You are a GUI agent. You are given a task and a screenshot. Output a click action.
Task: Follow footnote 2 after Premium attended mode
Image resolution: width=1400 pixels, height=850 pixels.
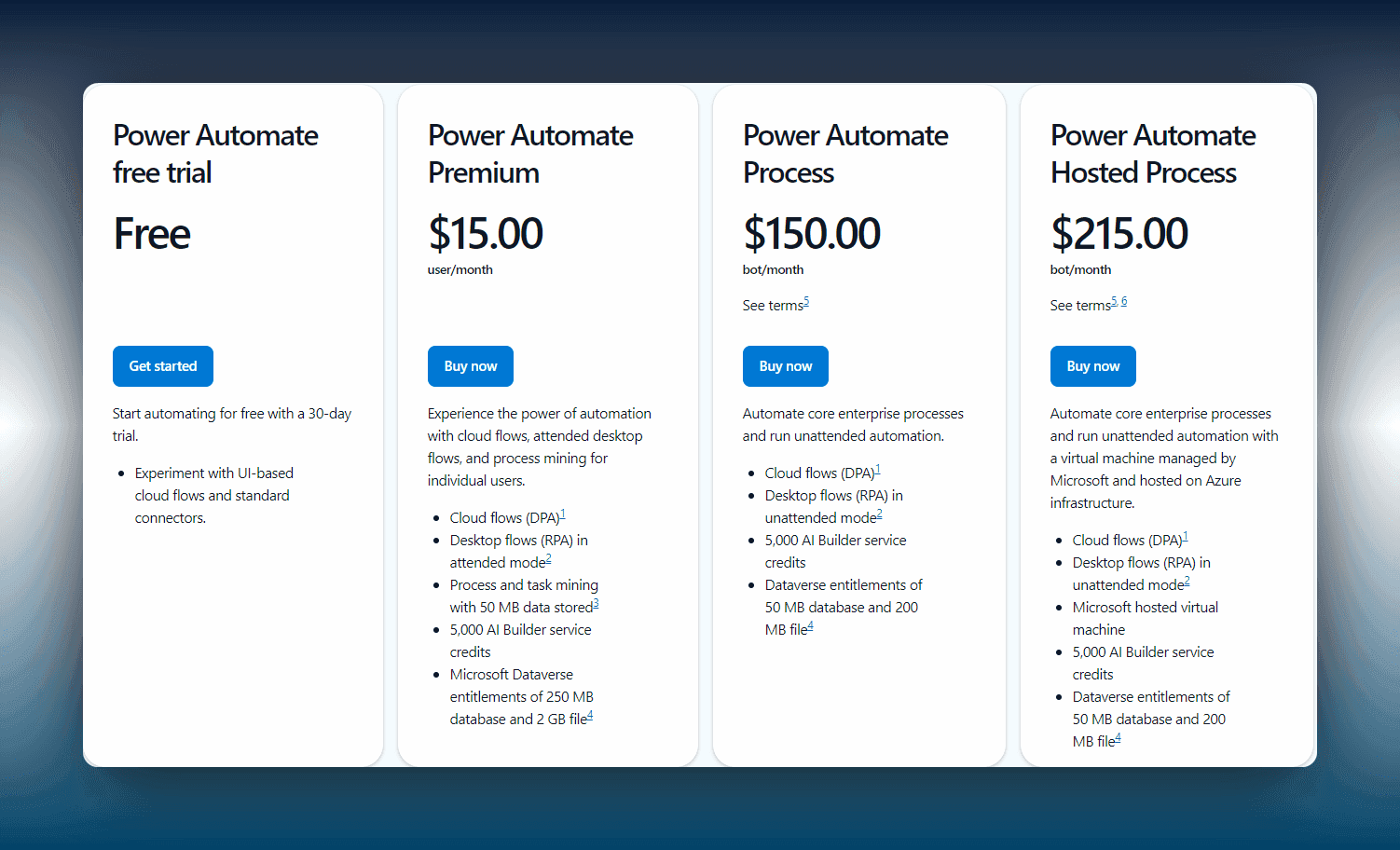pyautogui.click(x=549, y=559)
